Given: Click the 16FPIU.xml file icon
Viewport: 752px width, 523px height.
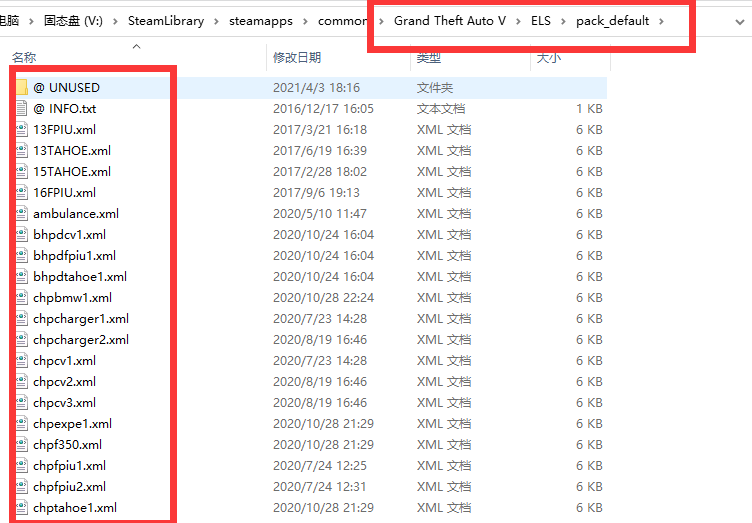Looking at the screenshot, I should (22, 193).
